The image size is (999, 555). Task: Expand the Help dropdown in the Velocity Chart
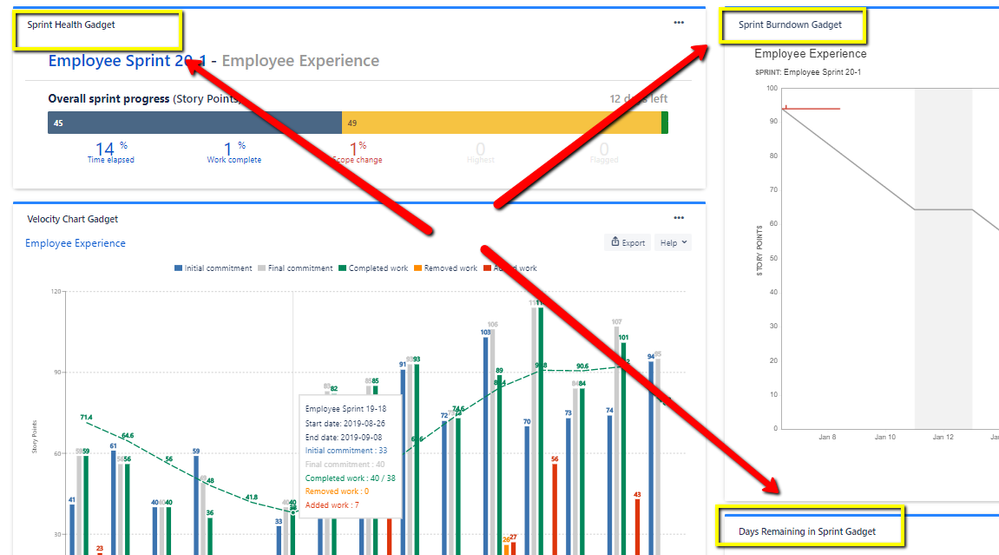673,242
